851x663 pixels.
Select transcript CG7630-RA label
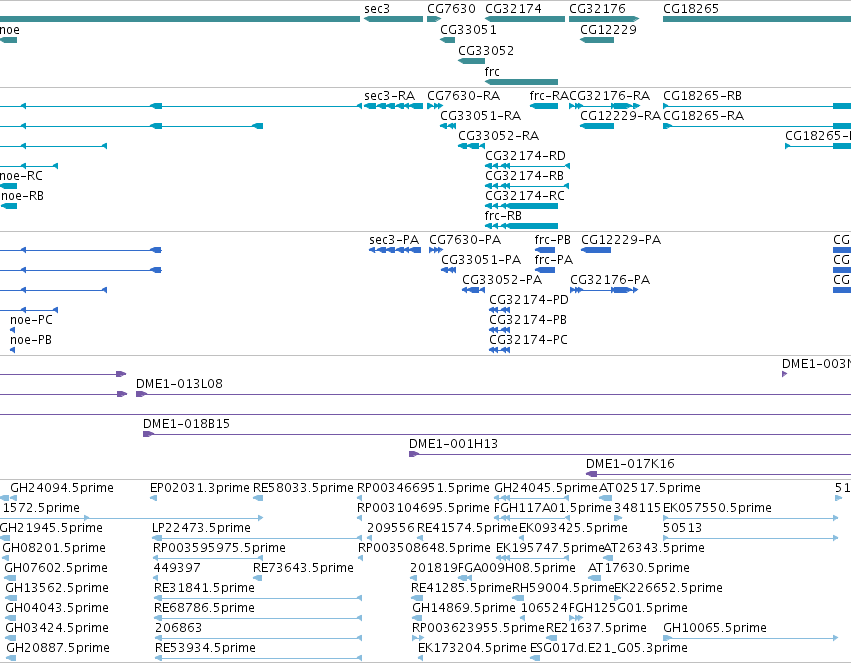(x=463, y=95)
